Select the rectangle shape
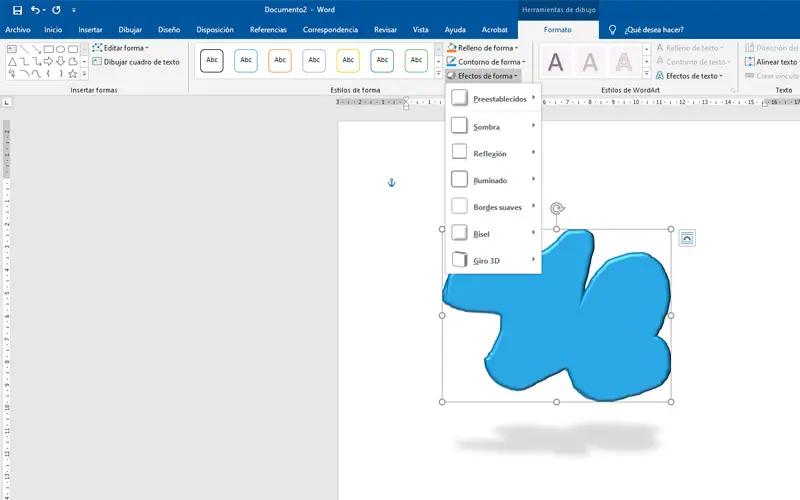This screenshot has height=500, width=800. [48, 49]
